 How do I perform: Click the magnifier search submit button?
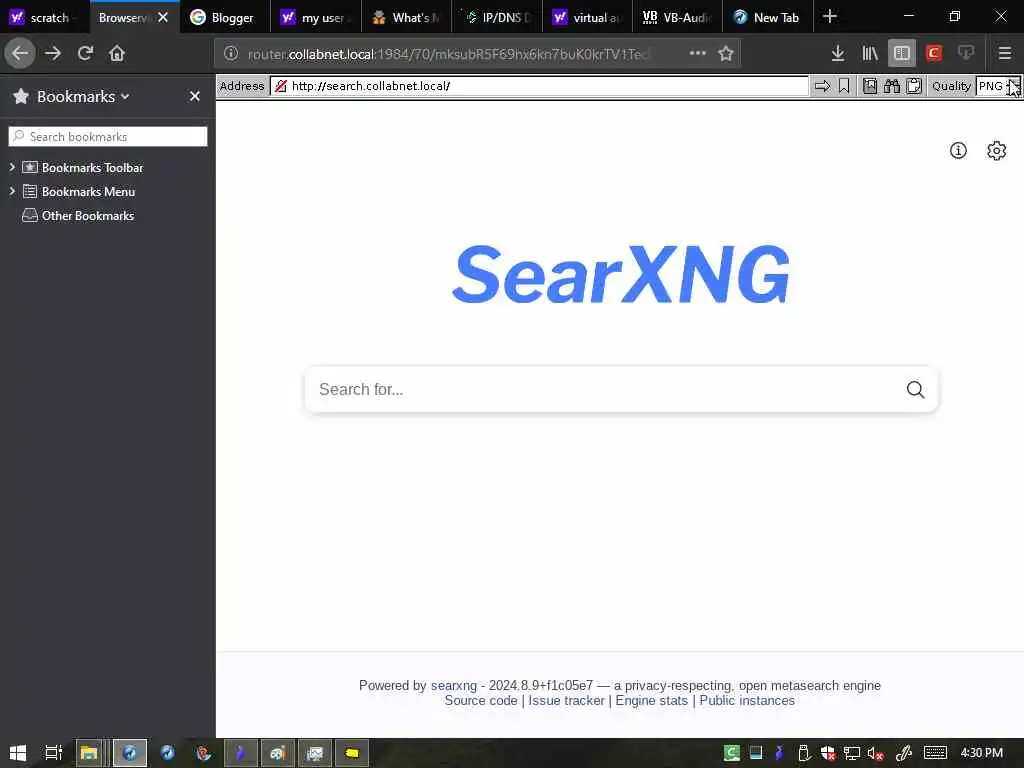click(916, 389)
